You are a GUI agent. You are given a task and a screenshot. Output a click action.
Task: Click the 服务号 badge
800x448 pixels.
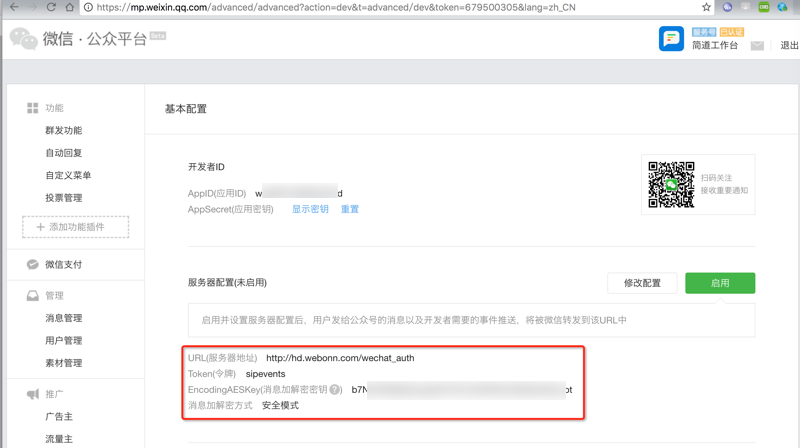704,32
